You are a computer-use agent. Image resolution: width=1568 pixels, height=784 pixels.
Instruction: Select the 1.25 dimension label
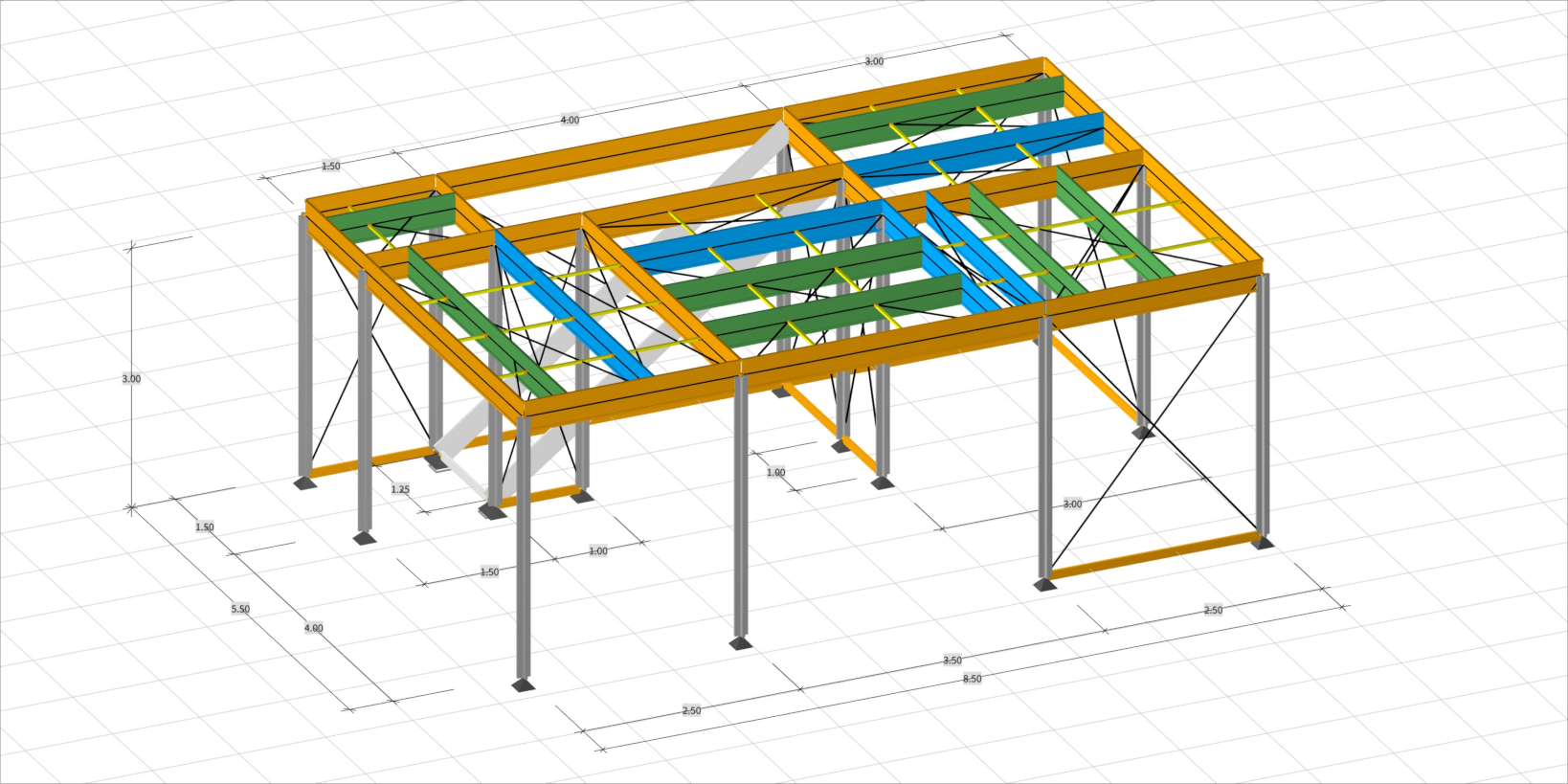(x=400, y=489)
